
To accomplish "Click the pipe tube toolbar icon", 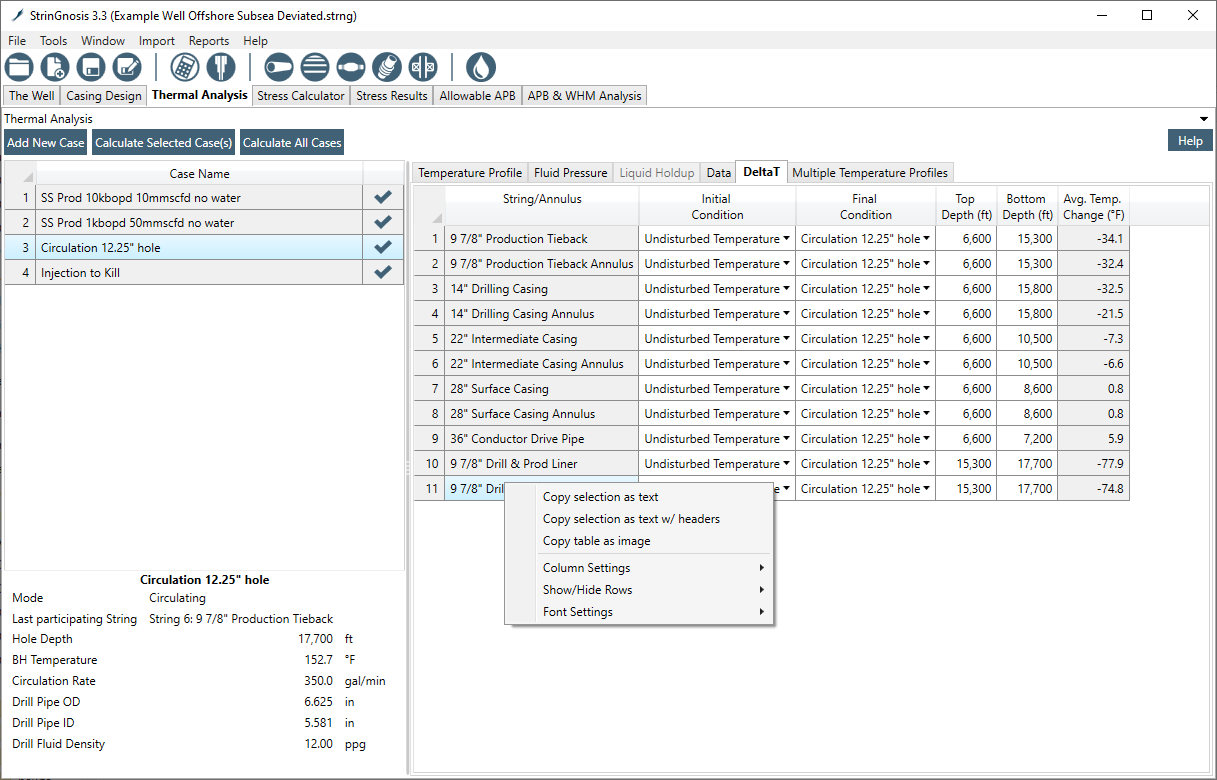I will (x=279, y=68).
